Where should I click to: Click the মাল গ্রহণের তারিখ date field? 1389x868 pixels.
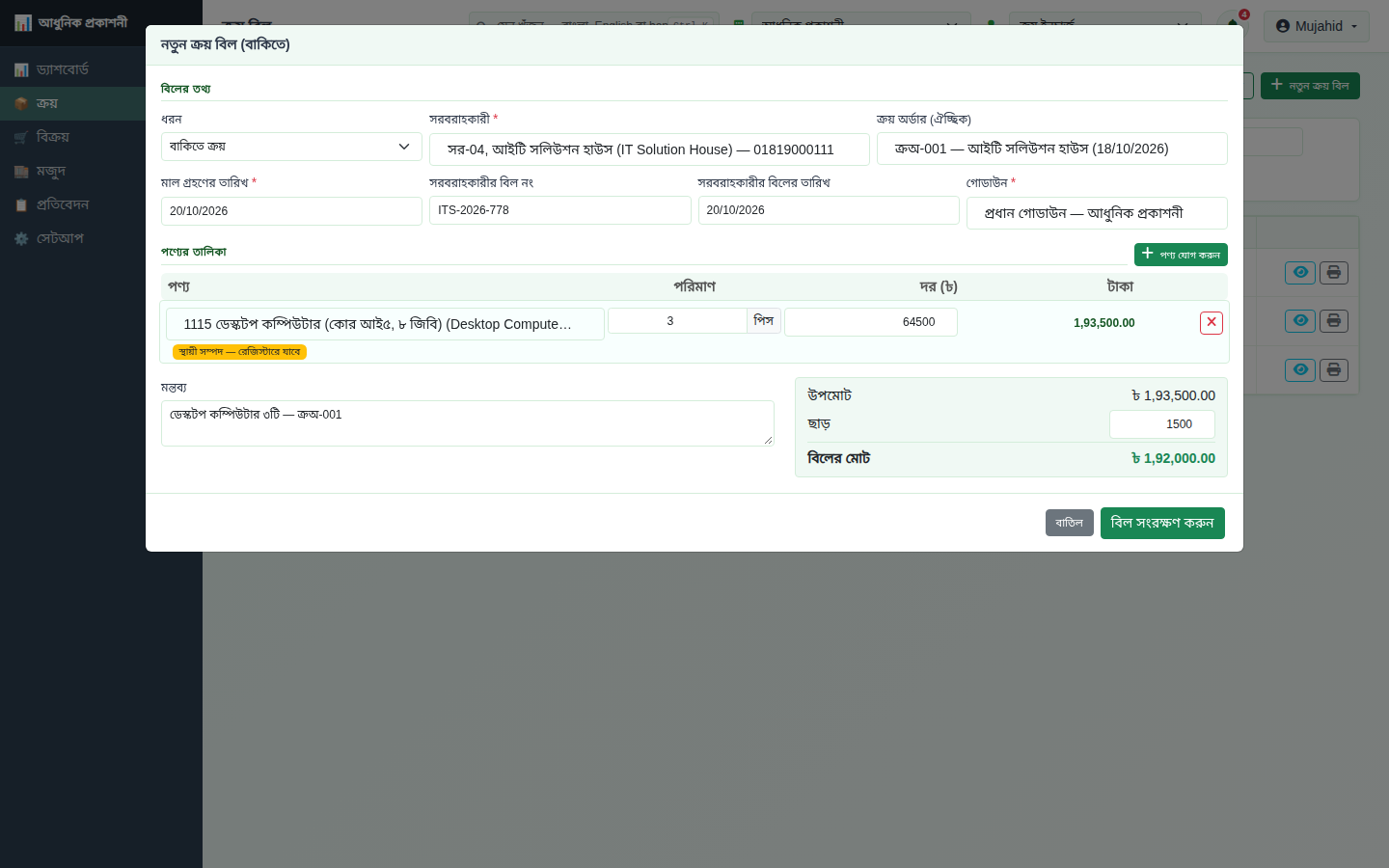pyautogui.click(x=291, y=211)
